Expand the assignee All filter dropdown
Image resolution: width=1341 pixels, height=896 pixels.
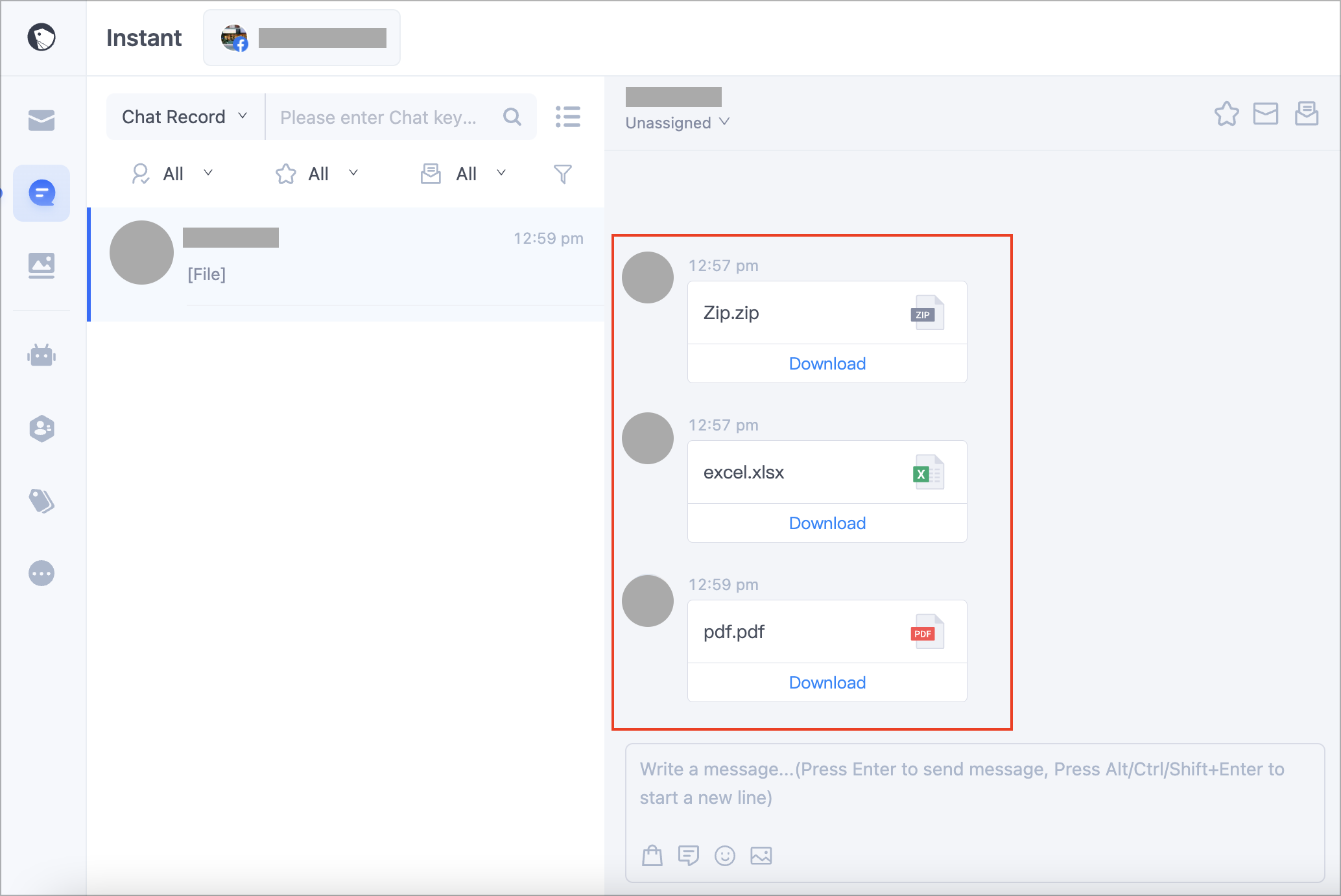tap(172, 174)
